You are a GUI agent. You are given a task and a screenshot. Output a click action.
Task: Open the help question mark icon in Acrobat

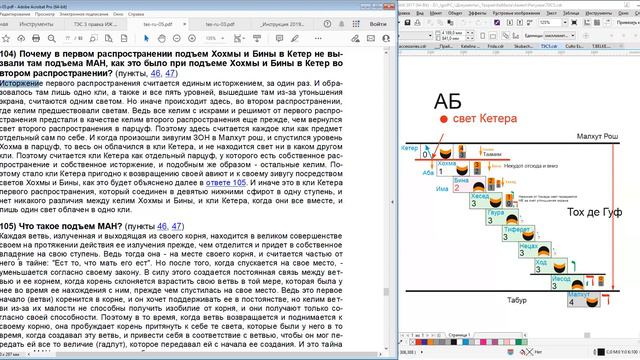pos(327,24)
